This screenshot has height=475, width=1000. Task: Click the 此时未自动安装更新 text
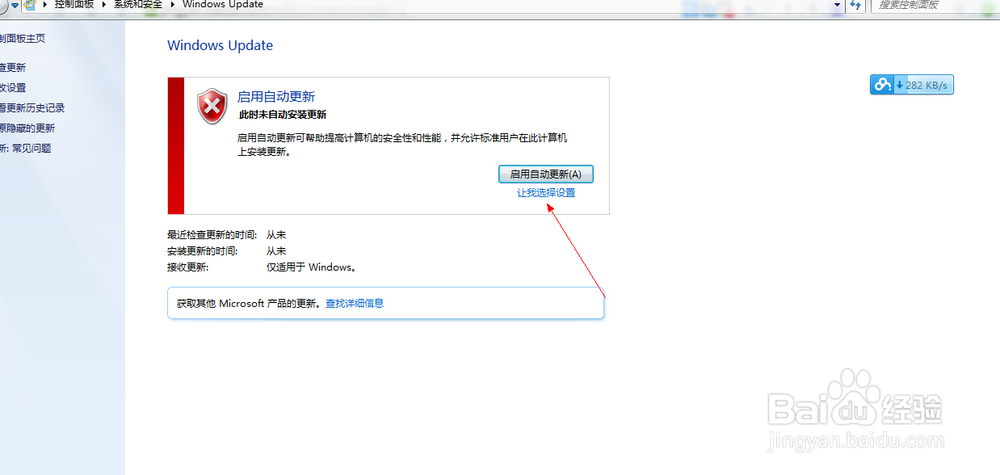pyautogui.click(x=283, y=115)
